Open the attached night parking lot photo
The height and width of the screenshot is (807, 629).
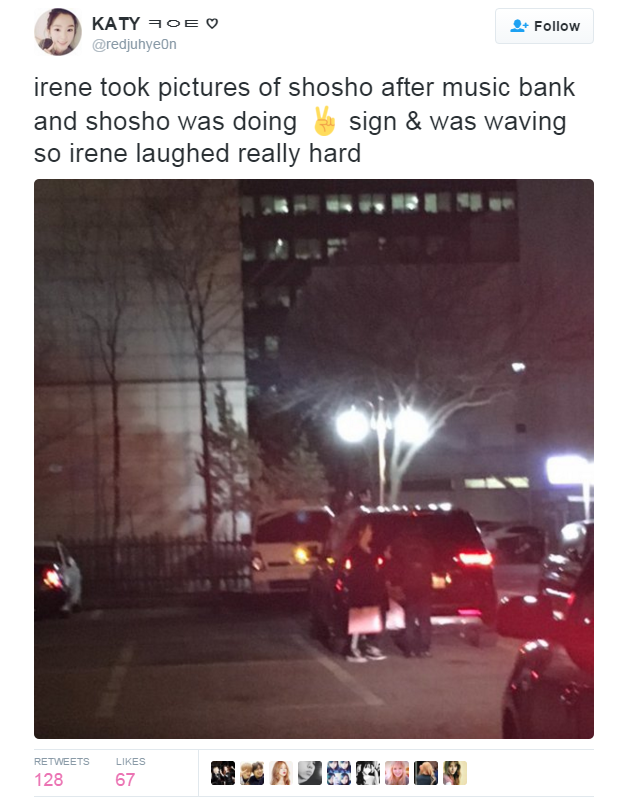314,459
